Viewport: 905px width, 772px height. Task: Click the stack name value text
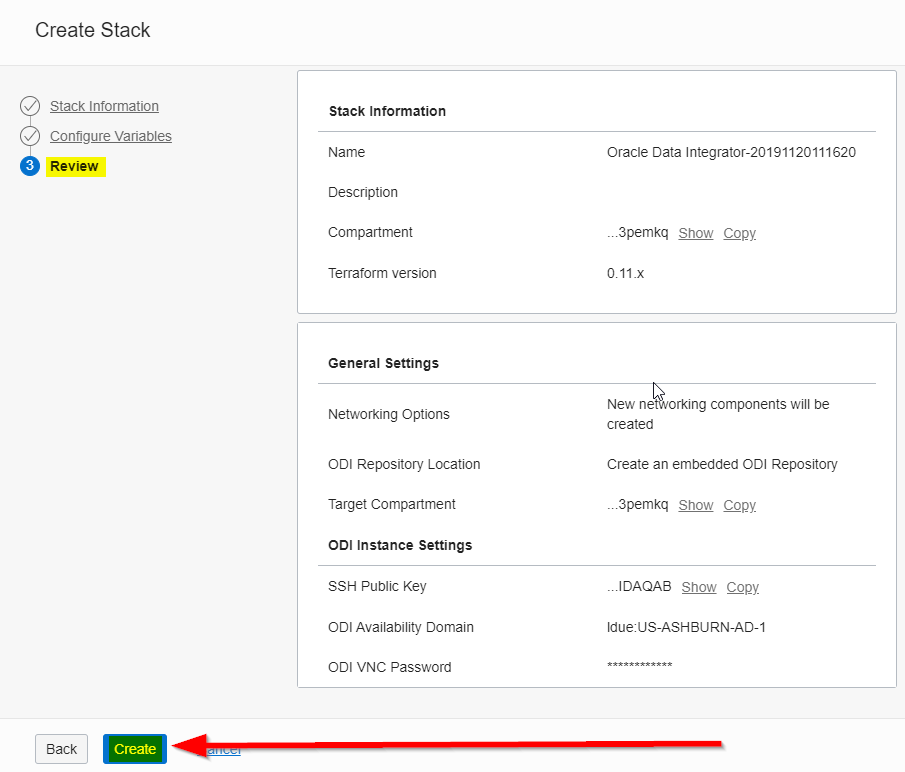(730, 153)
